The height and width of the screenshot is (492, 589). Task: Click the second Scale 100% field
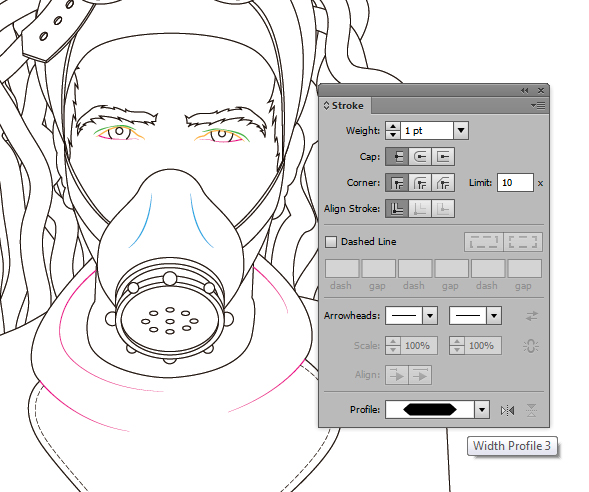click(x=483, y=346)
